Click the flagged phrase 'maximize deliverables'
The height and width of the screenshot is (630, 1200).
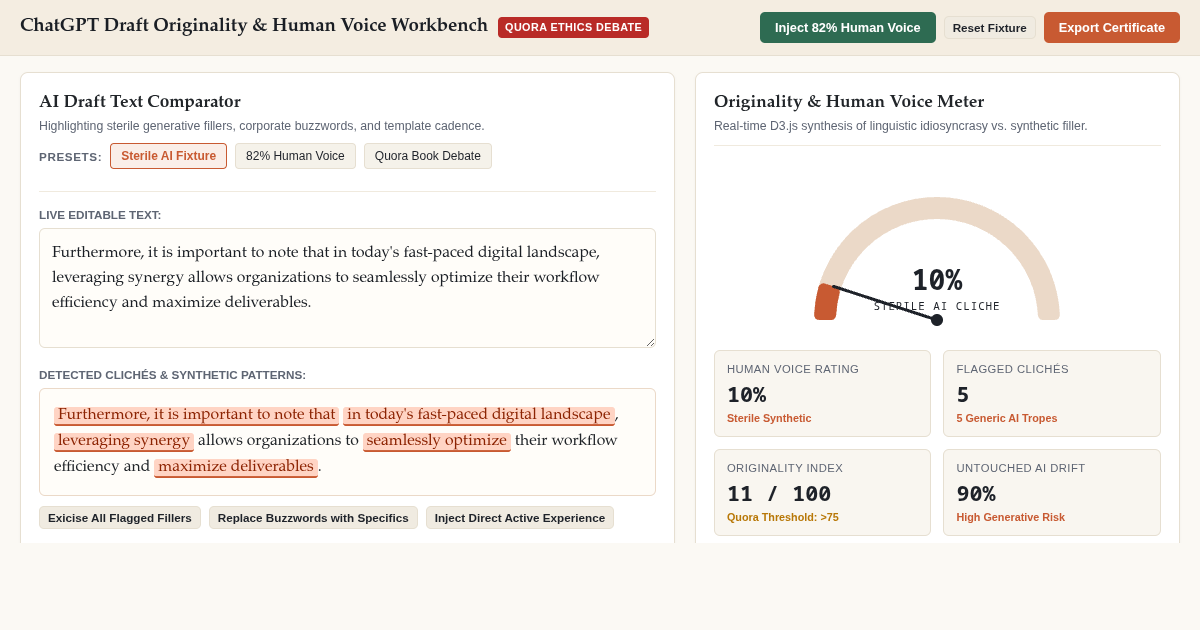click(x=236, y=467)
